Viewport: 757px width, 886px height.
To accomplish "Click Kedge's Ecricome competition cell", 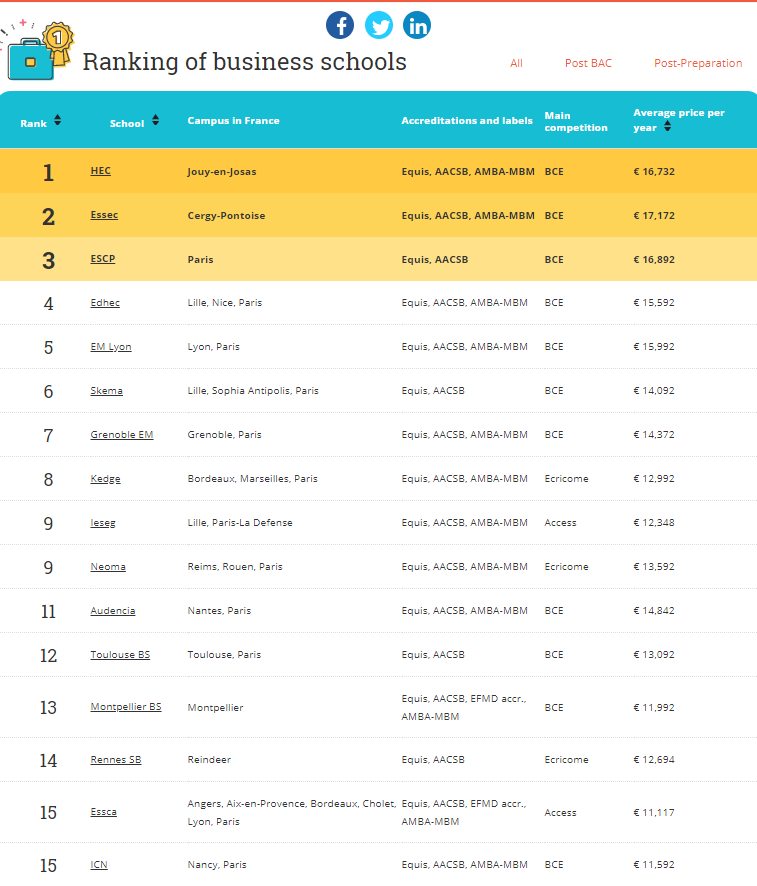I will click(566, 479).
